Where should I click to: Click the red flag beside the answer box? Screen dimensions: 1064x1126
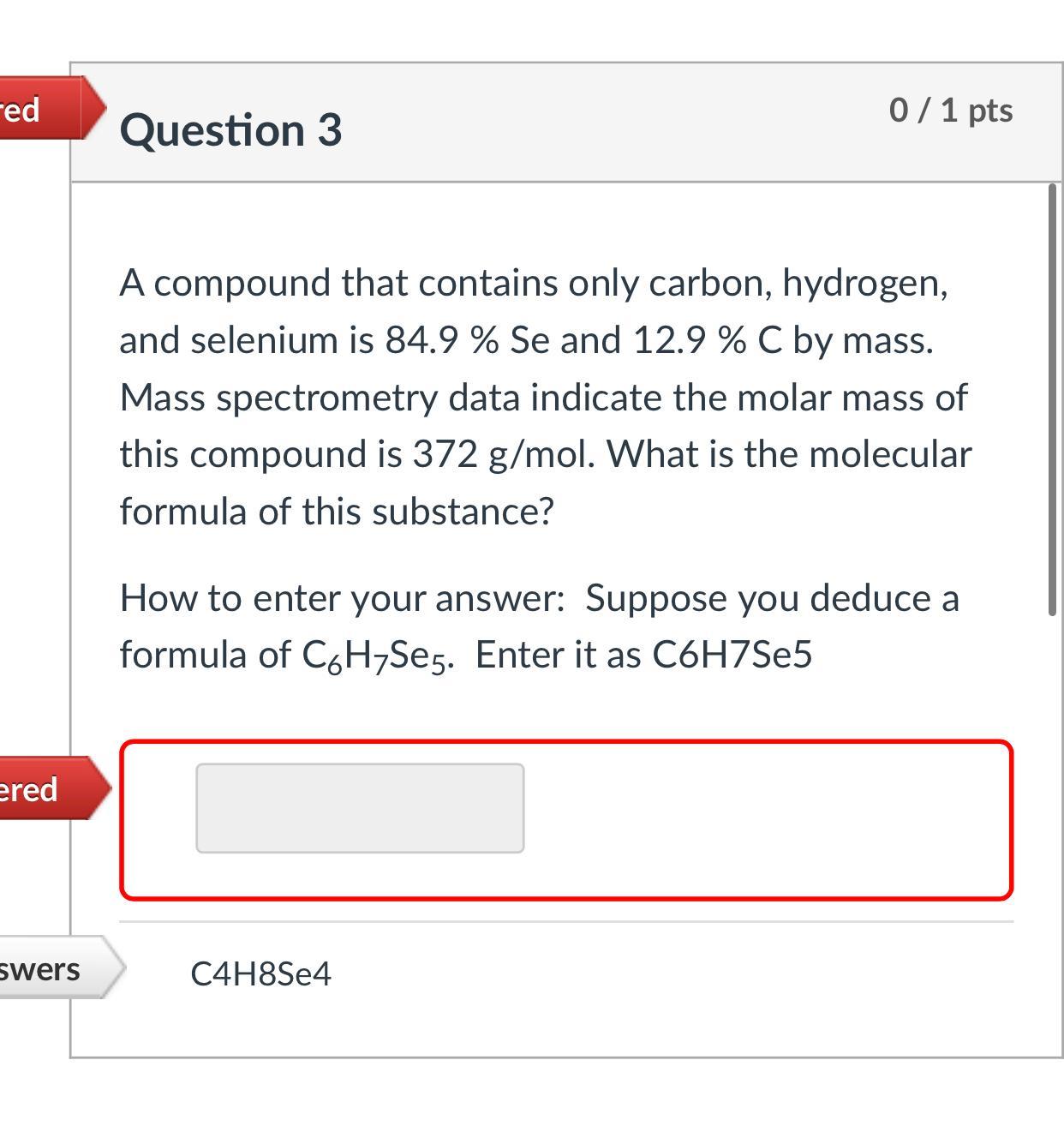tap(47, 788)
